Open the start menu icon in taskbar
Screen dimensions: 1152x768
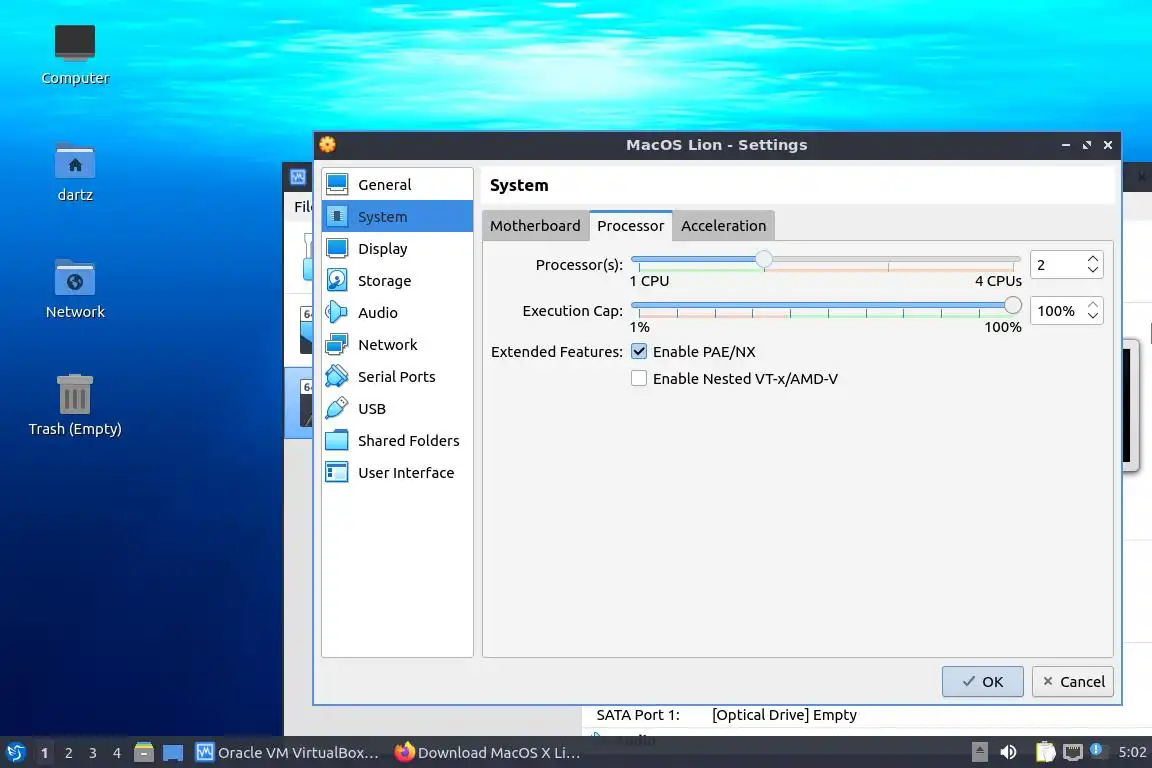coord(15,753)
